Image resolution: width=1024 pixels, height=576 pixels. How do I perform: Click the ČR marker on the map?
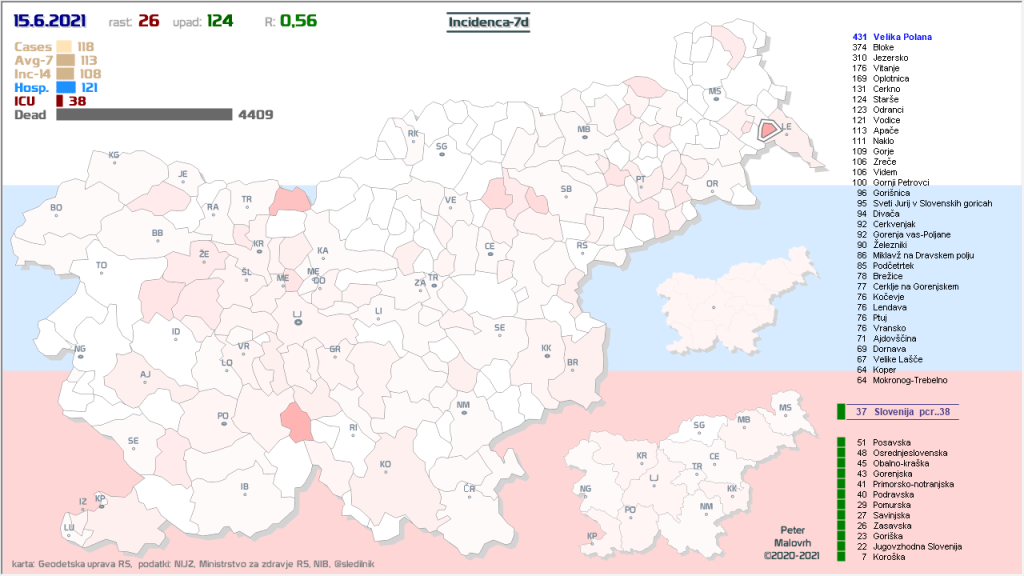[x=469, y=490]
